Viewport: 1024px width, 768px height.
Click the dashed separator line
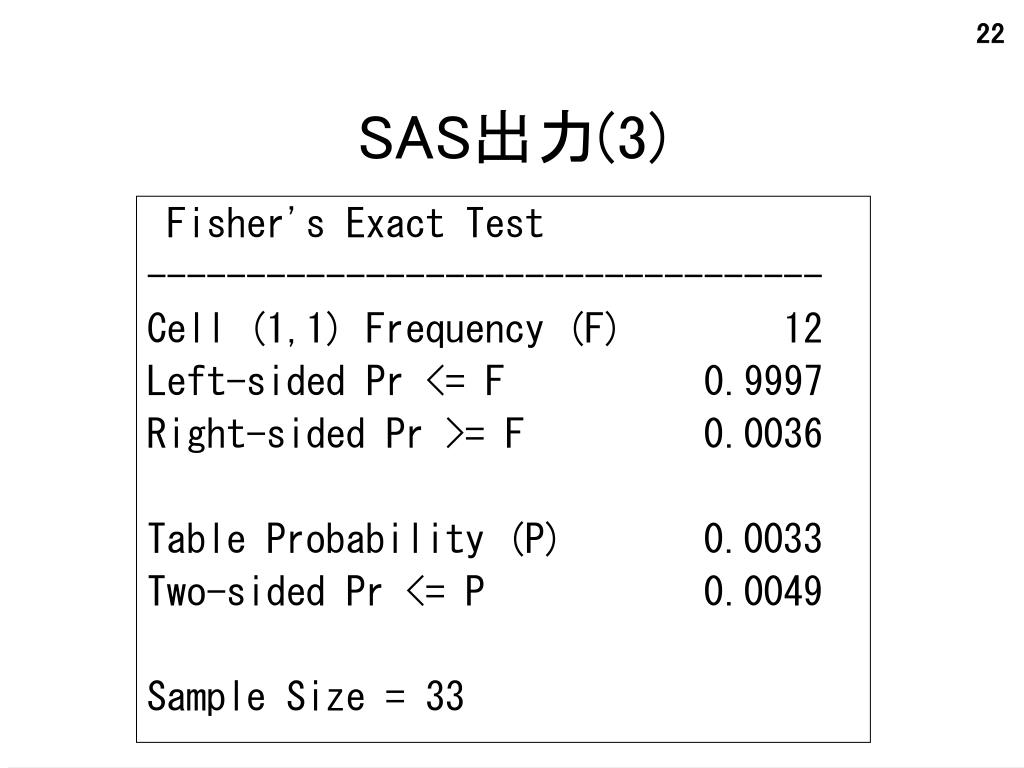pos(485,275)
